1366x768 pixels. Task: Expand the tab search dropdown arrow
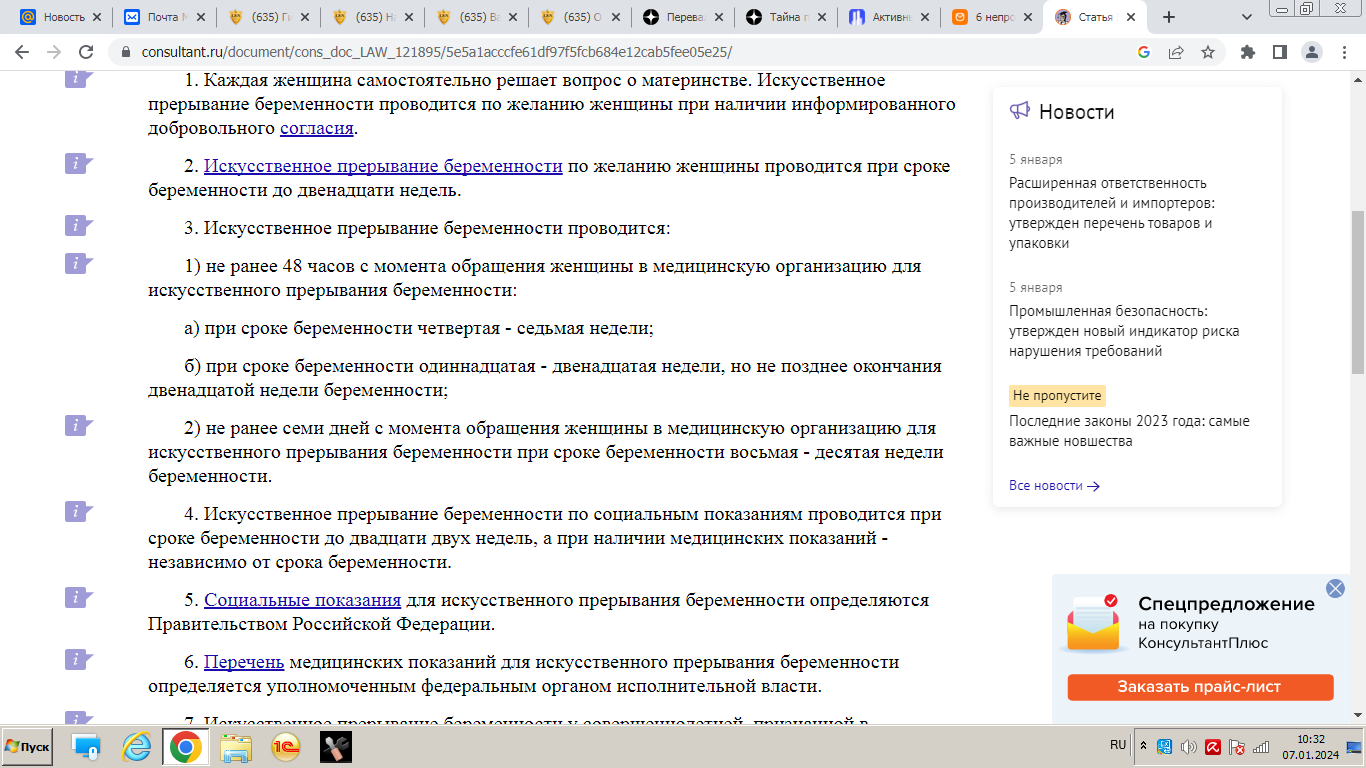pos(1247,17)
